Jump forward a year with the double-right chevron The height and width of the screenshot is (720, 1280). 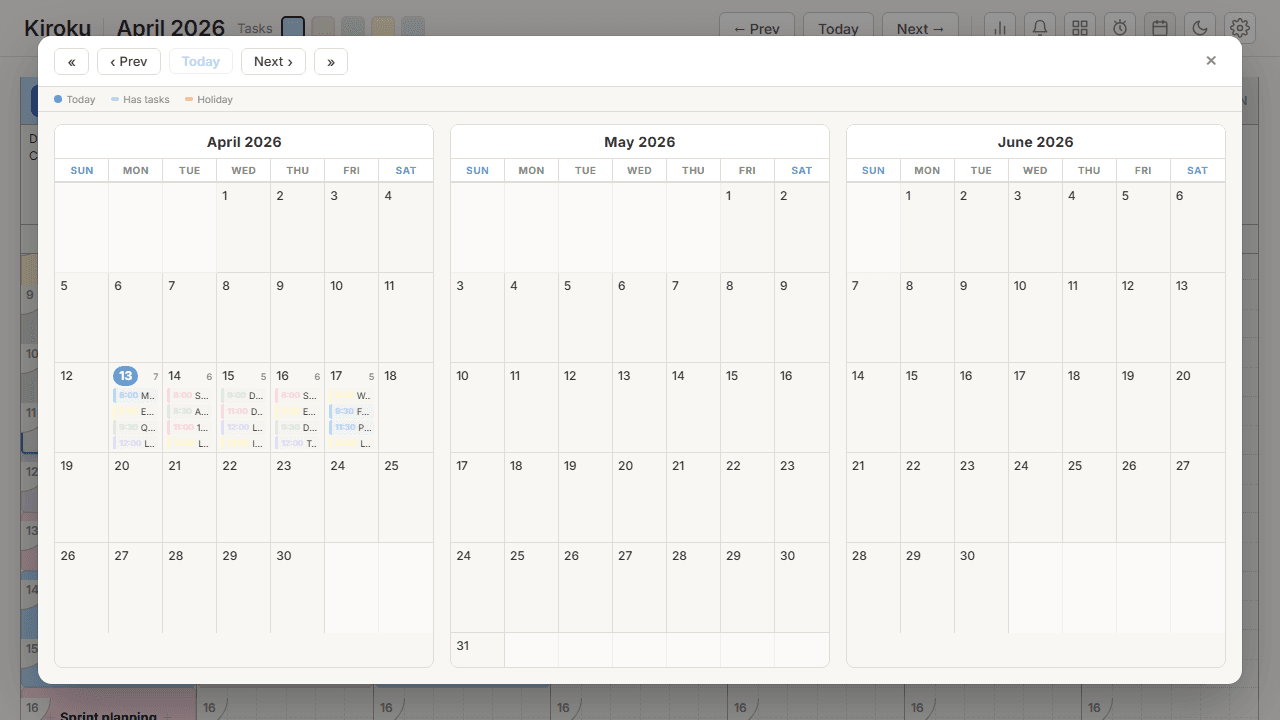tap(330, 61)
